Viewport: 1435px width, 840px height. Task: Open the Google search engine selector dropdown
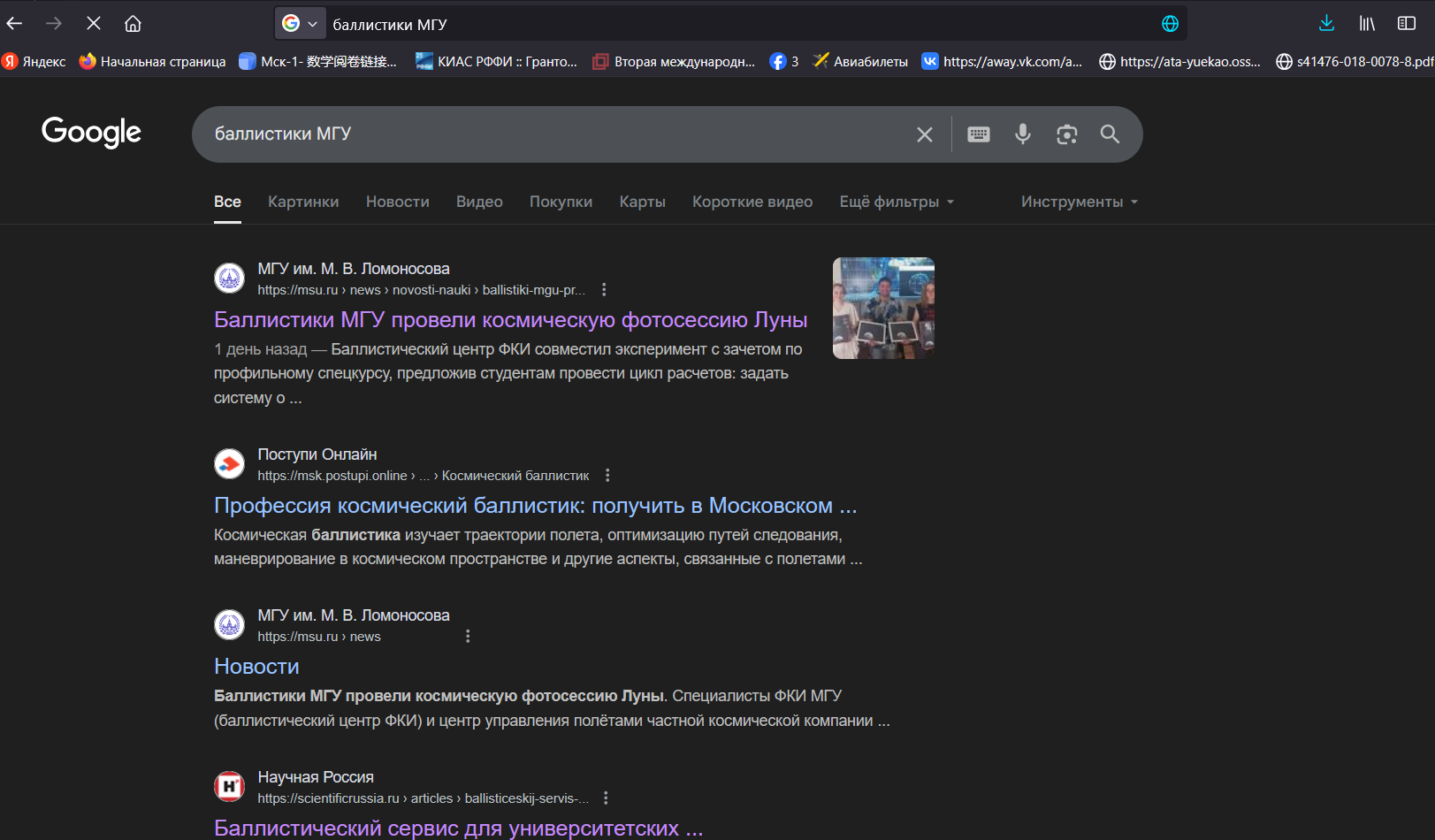point(300,24)
